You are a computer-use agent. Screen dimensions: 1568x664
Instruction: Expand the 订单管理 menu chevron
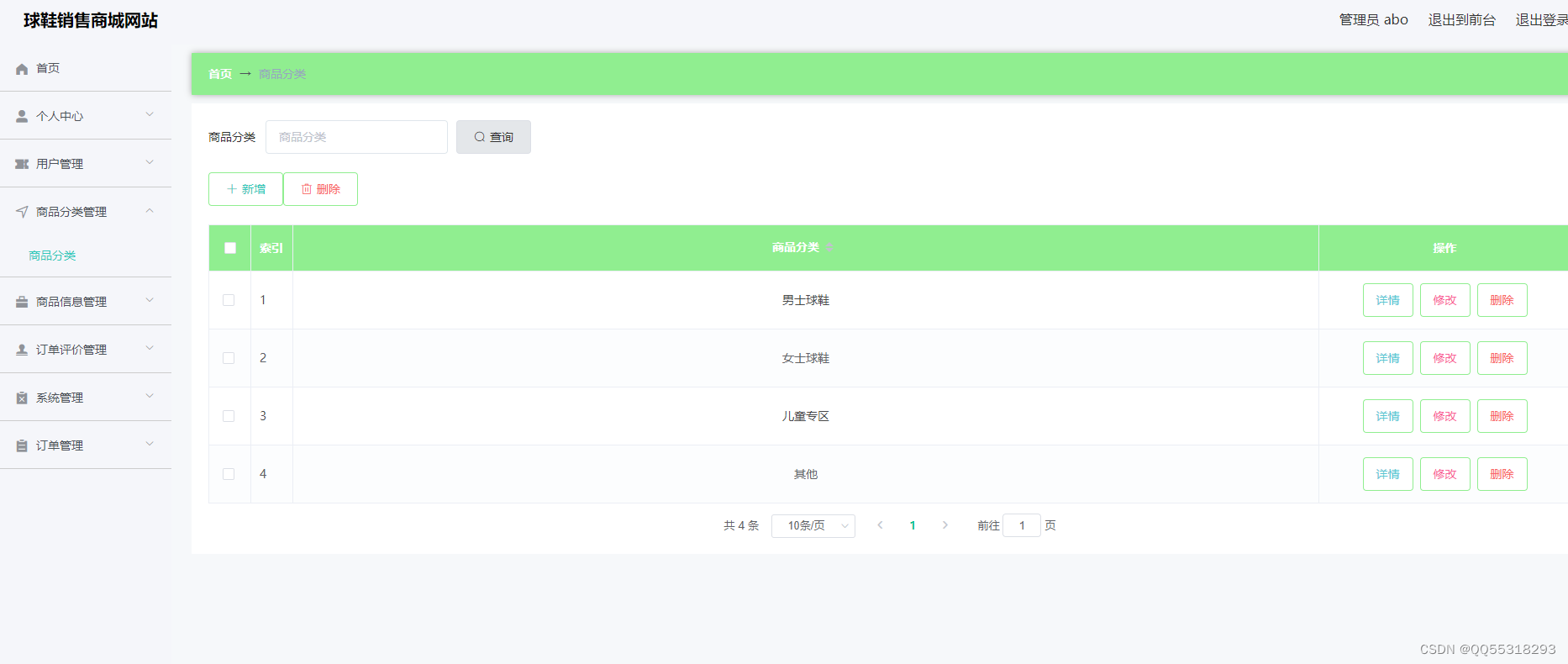150,444
